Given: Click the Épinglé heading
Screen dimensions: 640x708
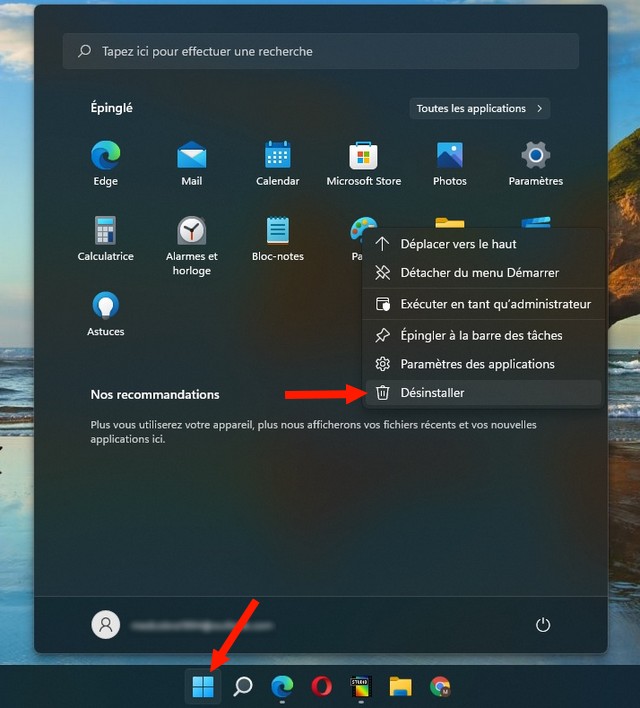Looking at the screenshot, I should tap(112, 108).
